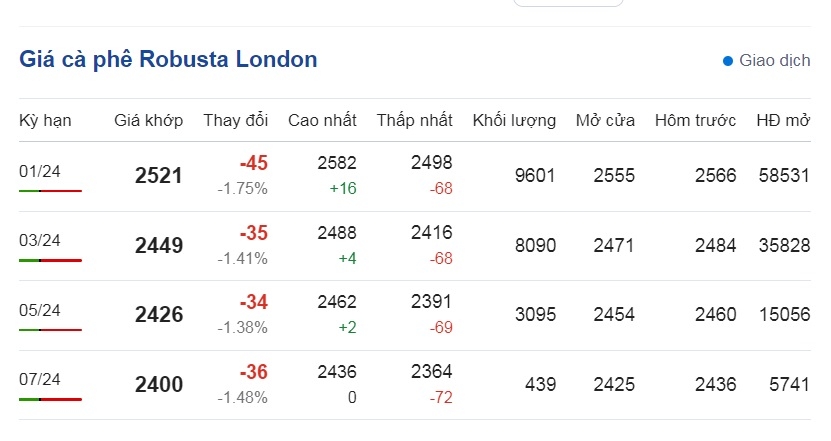Screen dimensions: 831x441
Task: Click the blue Giao dịch status dot
Action: [728, 61]
